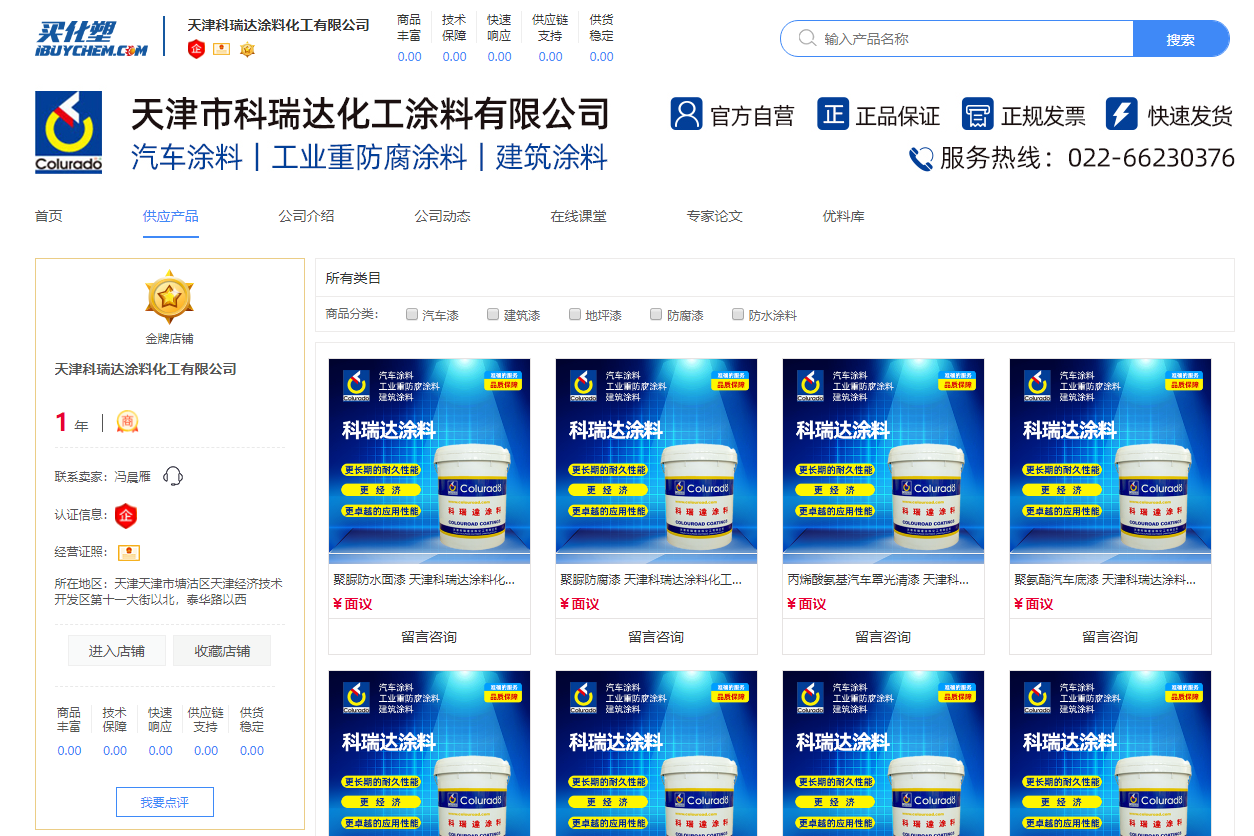
Task: Click the headset icon beside 联系卖家
Action: click(173, 476)
